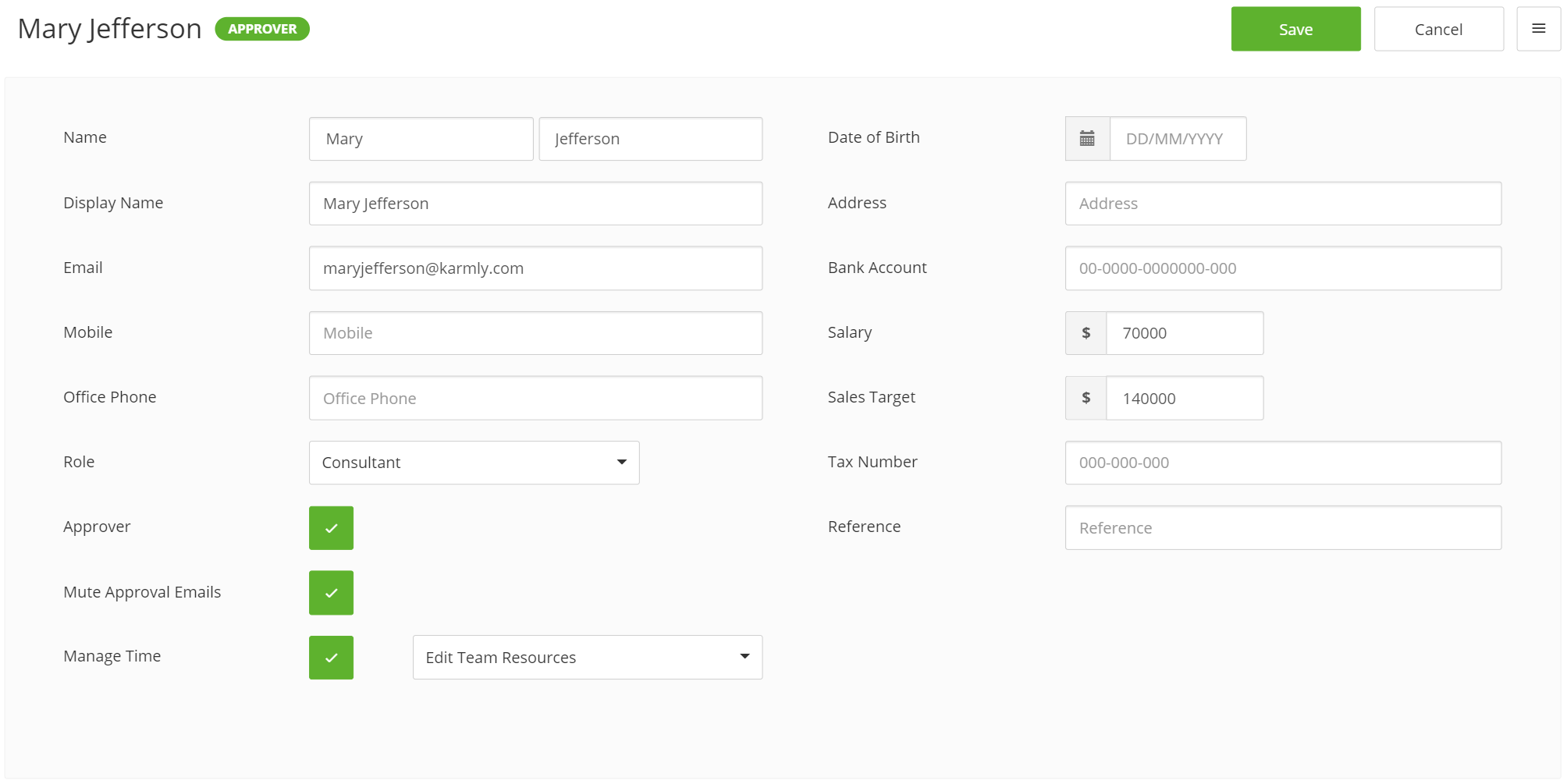Open the Date of Birth calendar icon

pyautogui.click(x=1087, y=139)
